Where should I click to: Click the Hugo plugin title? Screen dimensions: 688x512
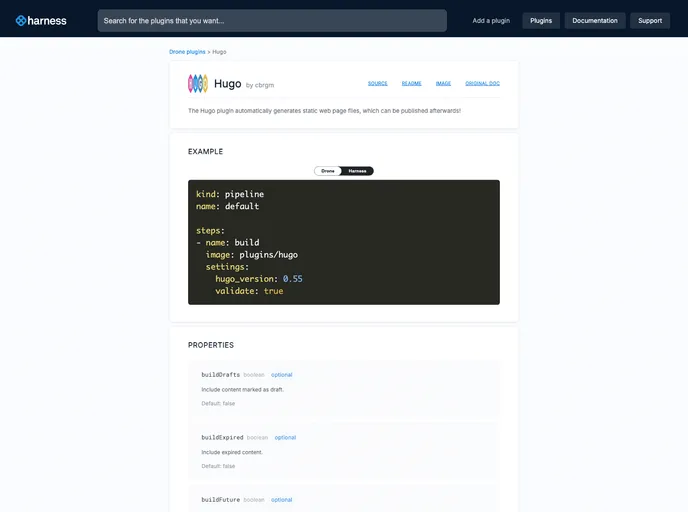[227, 83]
